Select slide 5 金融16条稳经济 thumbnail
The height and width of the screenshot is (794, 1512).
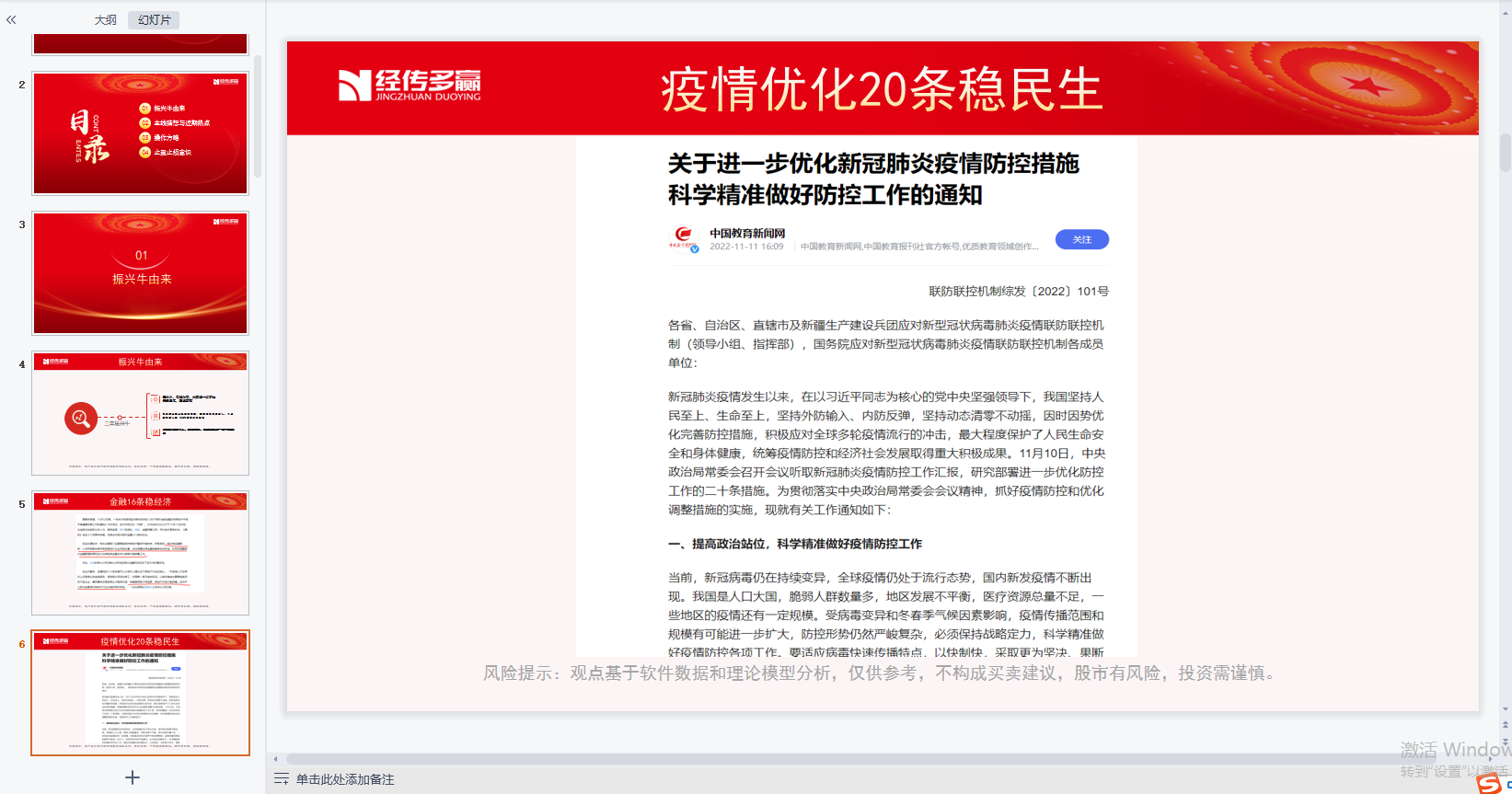140,553
